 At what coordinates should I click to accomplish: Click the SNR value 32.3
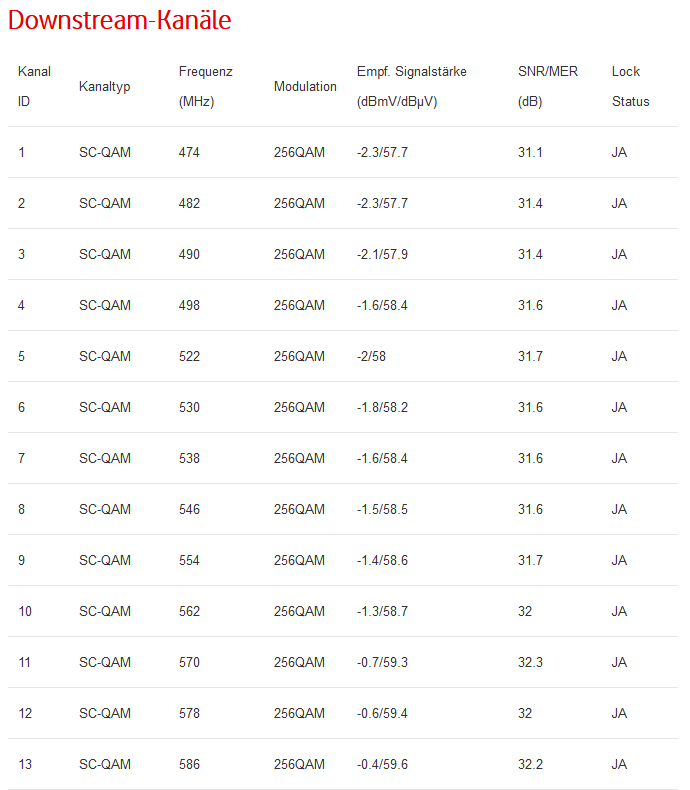point(530,663)
